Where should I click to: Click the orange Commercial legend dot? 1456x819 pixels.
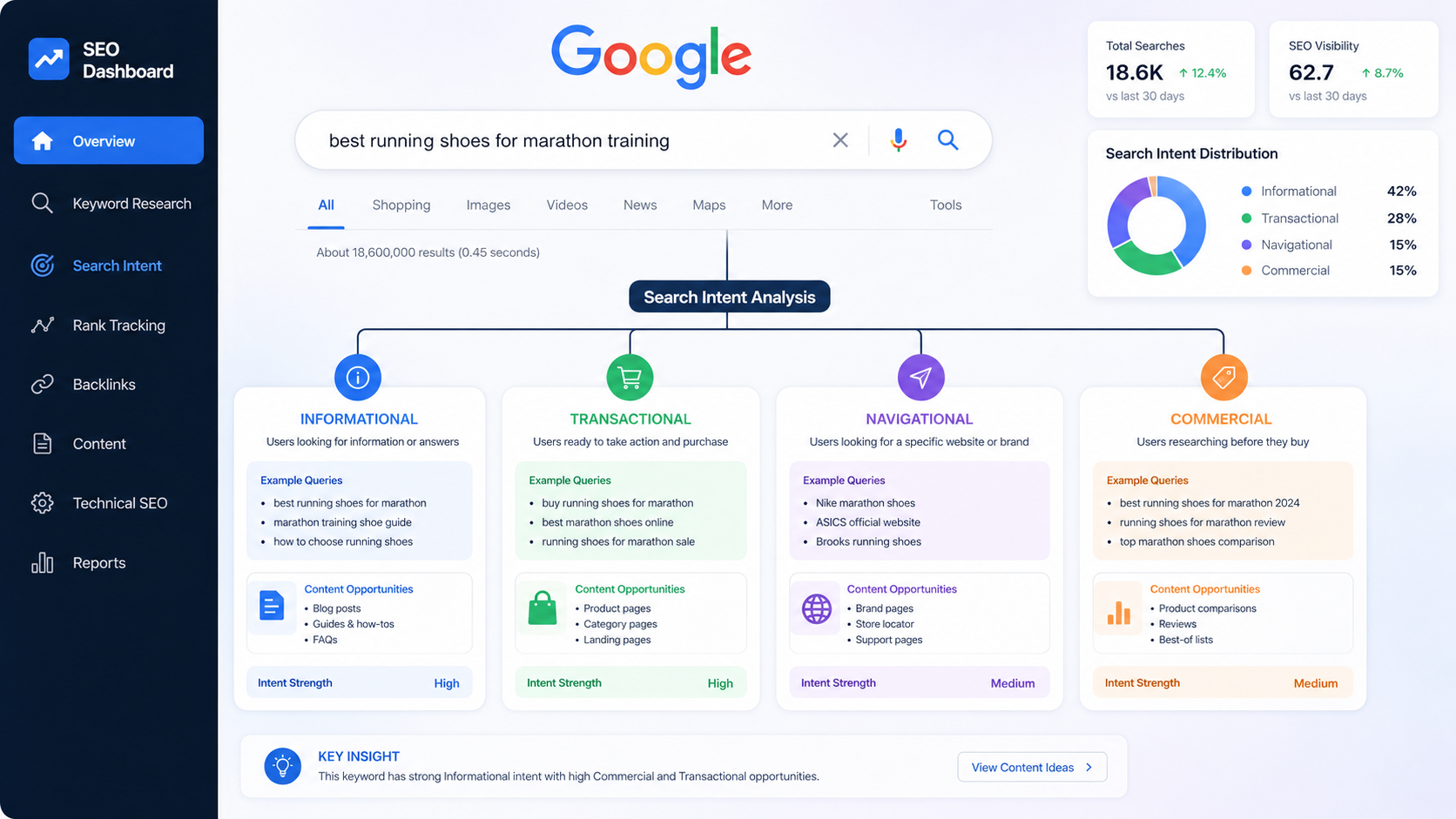pyautogui.click(x=1246, y=271)
